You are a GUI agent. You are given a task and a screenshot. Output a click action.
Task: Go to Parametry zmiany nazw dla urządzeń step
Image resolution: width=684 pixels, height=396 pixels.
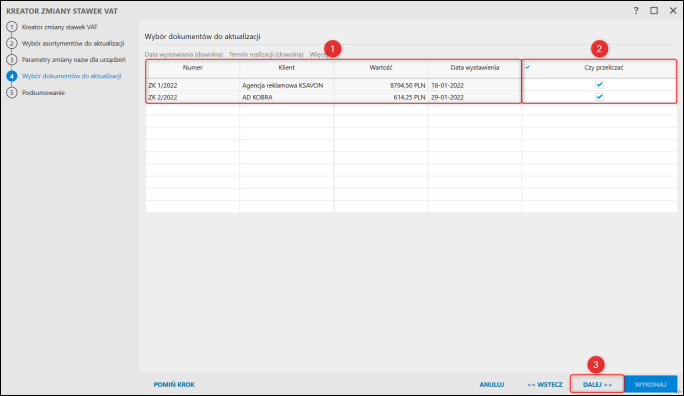click(x=74, y=60)
